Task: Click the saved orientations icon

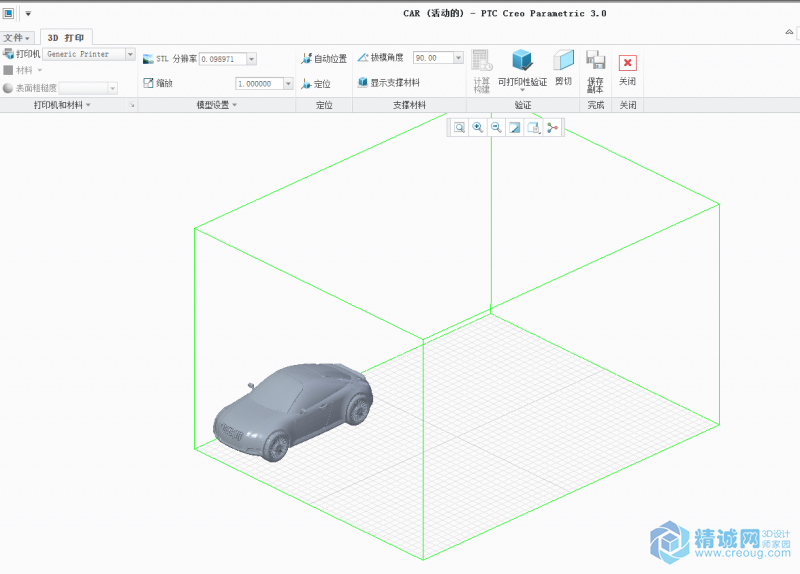Action: (x=534, y=128)
